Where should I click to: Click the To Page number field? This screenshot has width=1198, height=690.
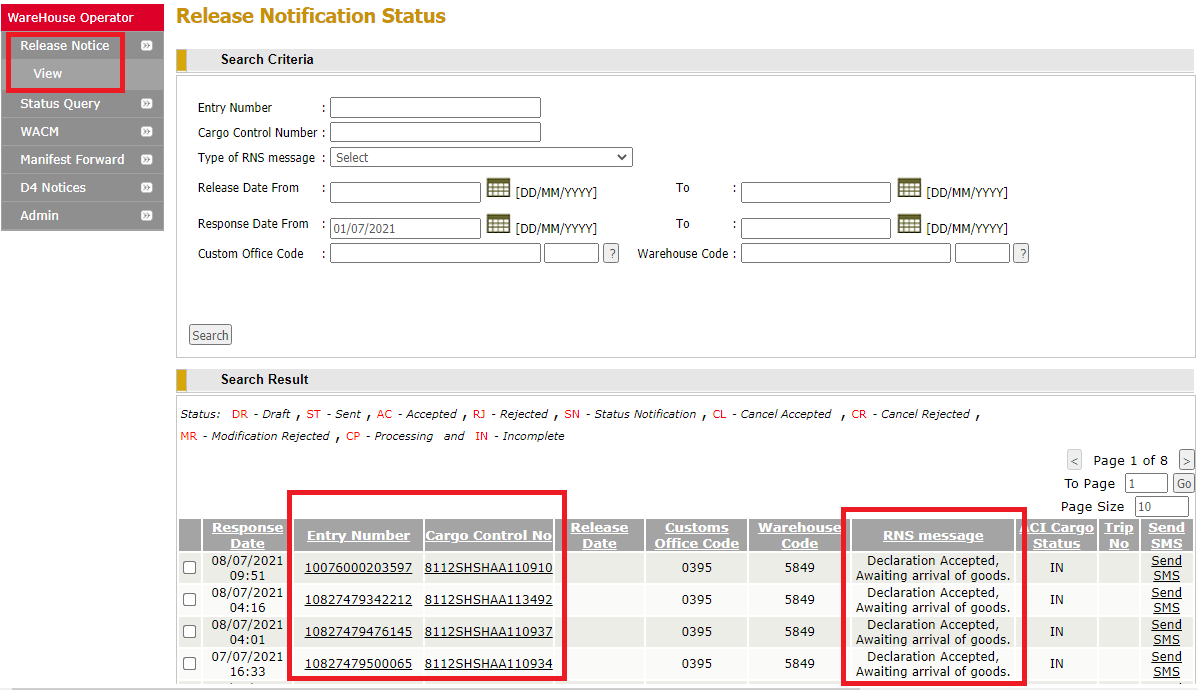[x=1146, y=484]
